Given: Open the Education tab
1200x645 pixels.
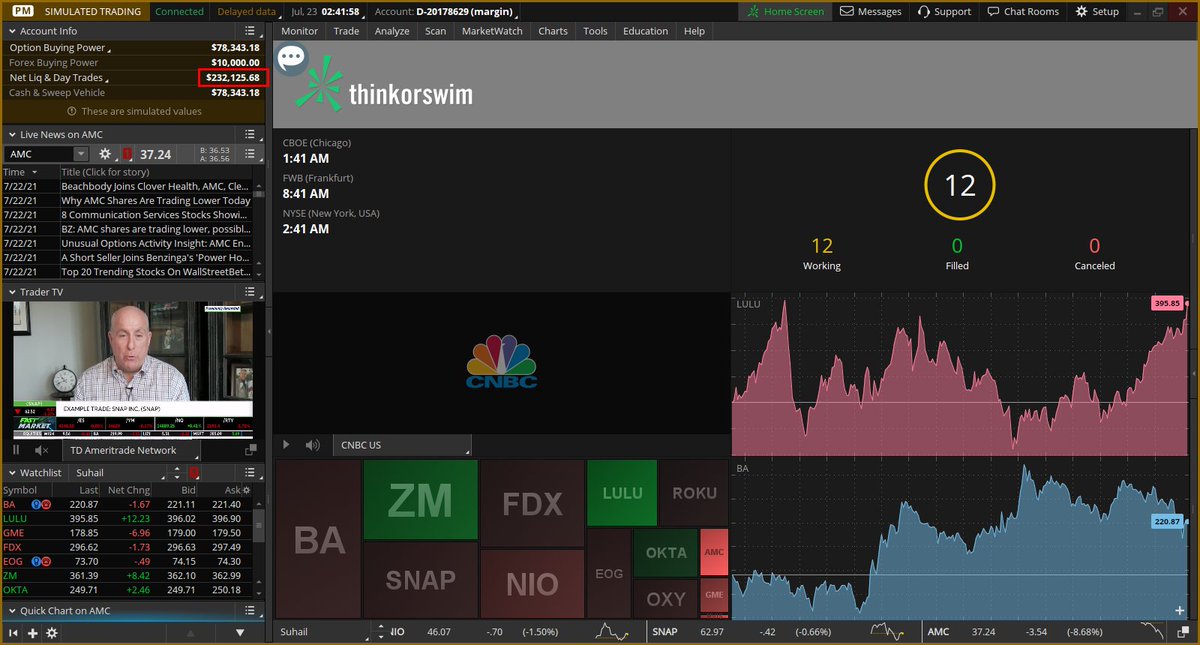Looking at the screenshot, I should pyautogui.click(x=645, y=31).
